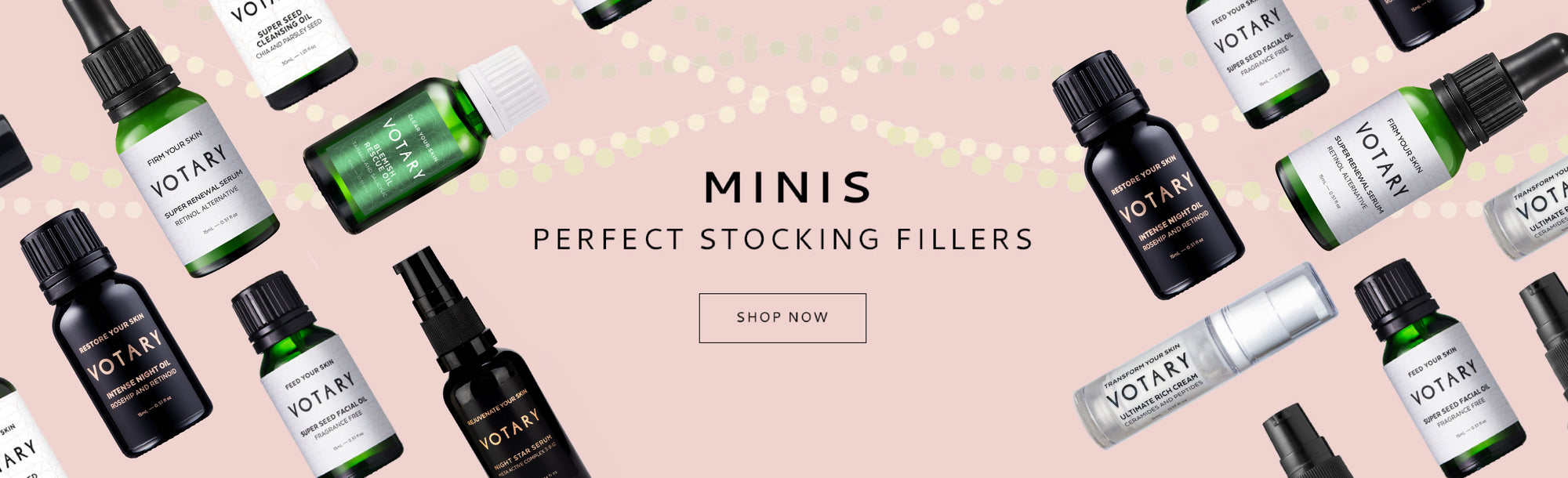Select the black Intense Night Oil bottle at left
Viewport: 1568px width, 478px height.
[x=116, y=333]
